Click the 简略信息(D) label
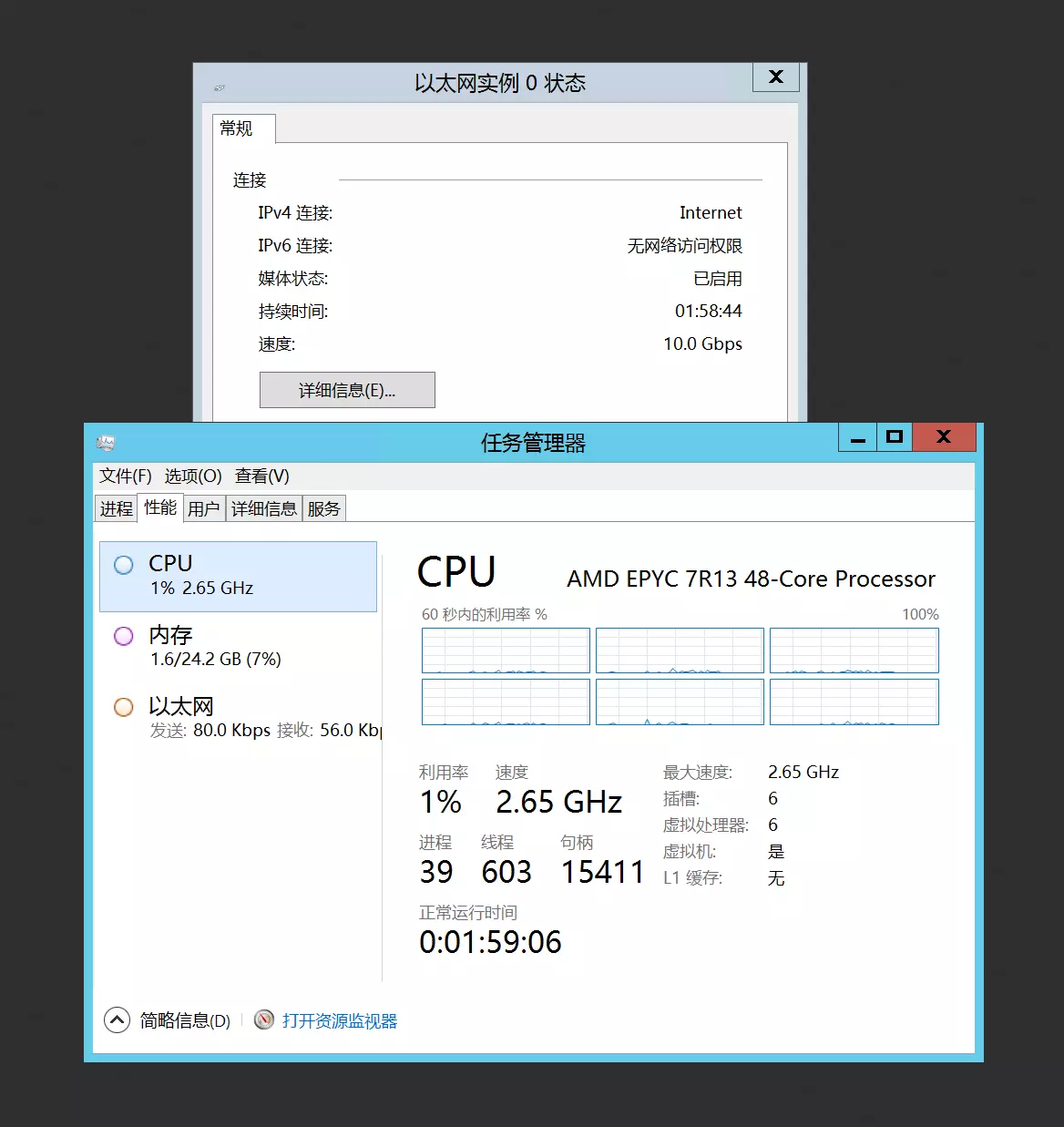The height and width of the screenshot is (1127, 1064). (x=185, y=1020)
